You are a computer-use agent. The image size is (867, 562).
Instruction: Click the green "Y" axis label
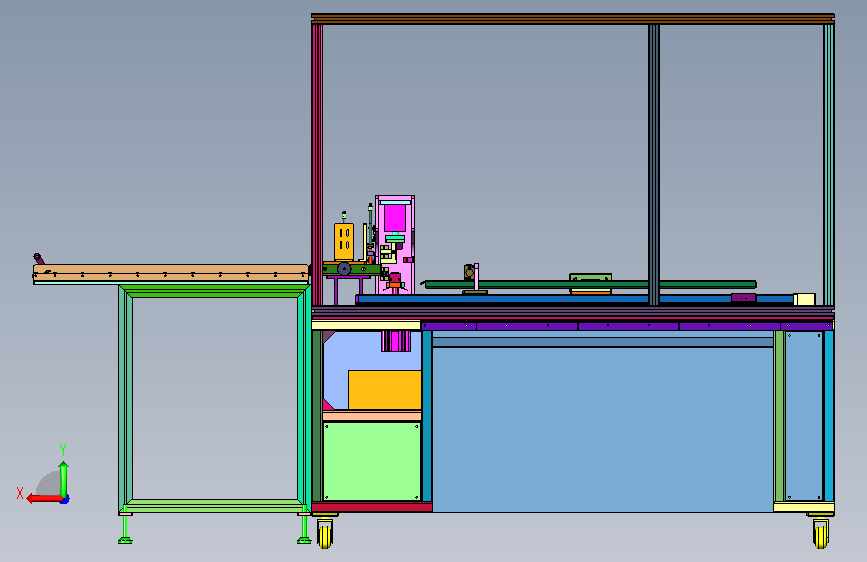point(63,450)
